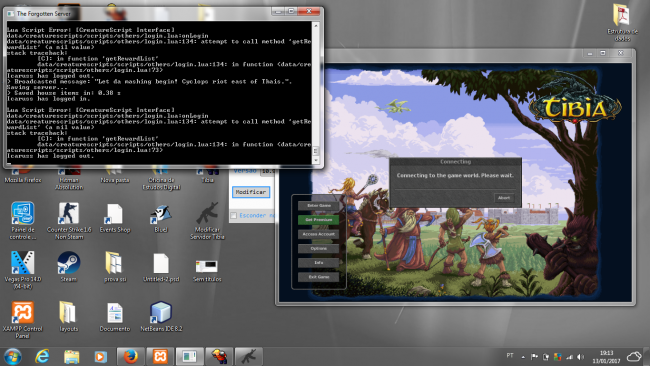Click the Versão input field

click(x=267, y=171)
